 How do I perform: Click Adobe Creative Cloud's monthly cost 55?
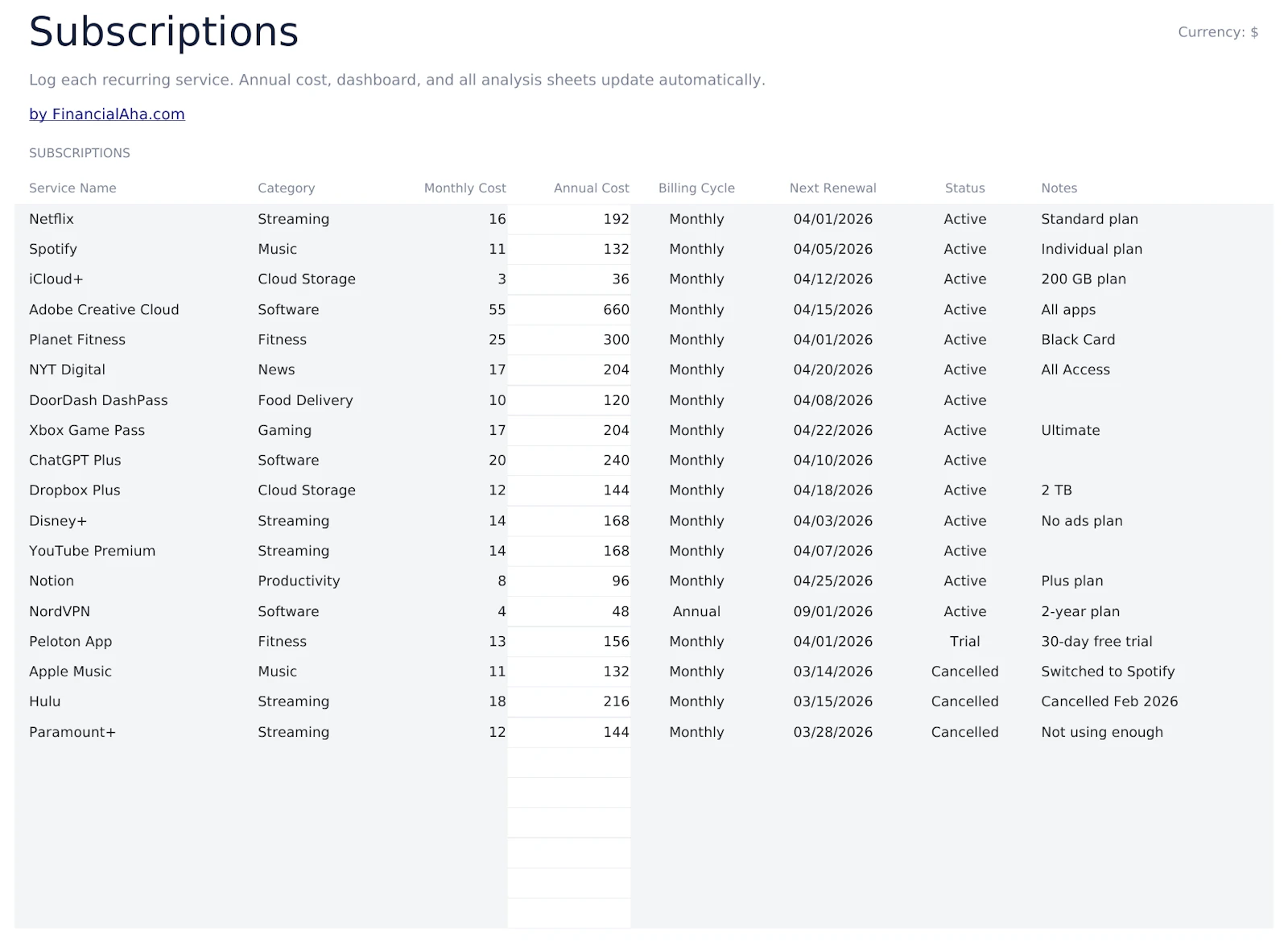point(497,309)
